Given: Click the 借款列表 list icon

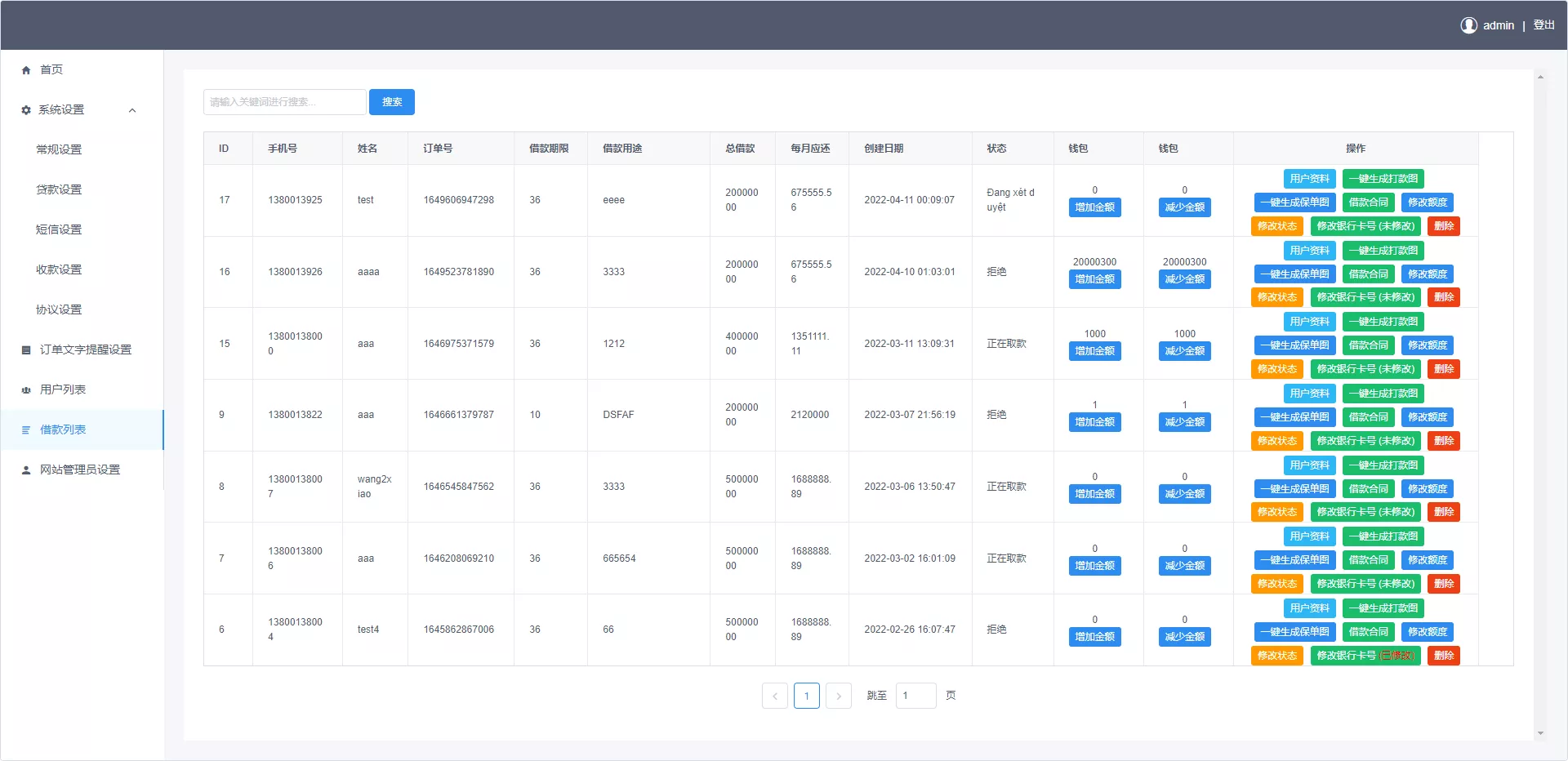Looking at the screenshot, I should point(26,430).
